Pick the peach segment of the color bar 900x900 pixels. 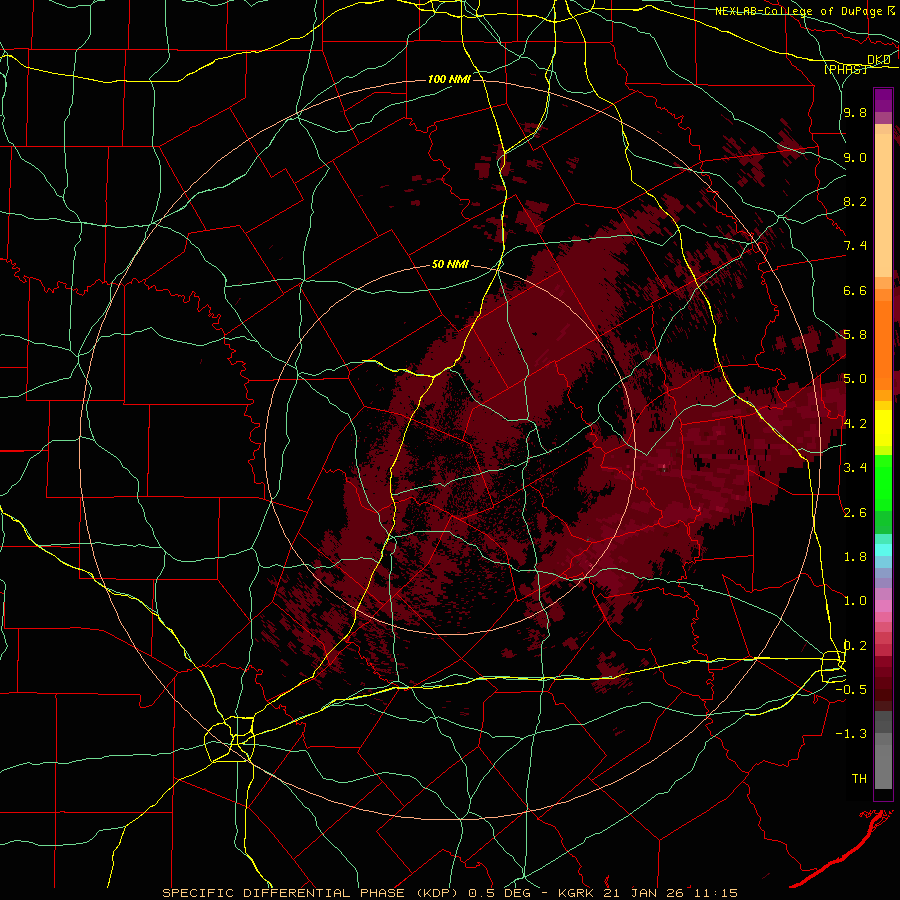click(883, 201)
